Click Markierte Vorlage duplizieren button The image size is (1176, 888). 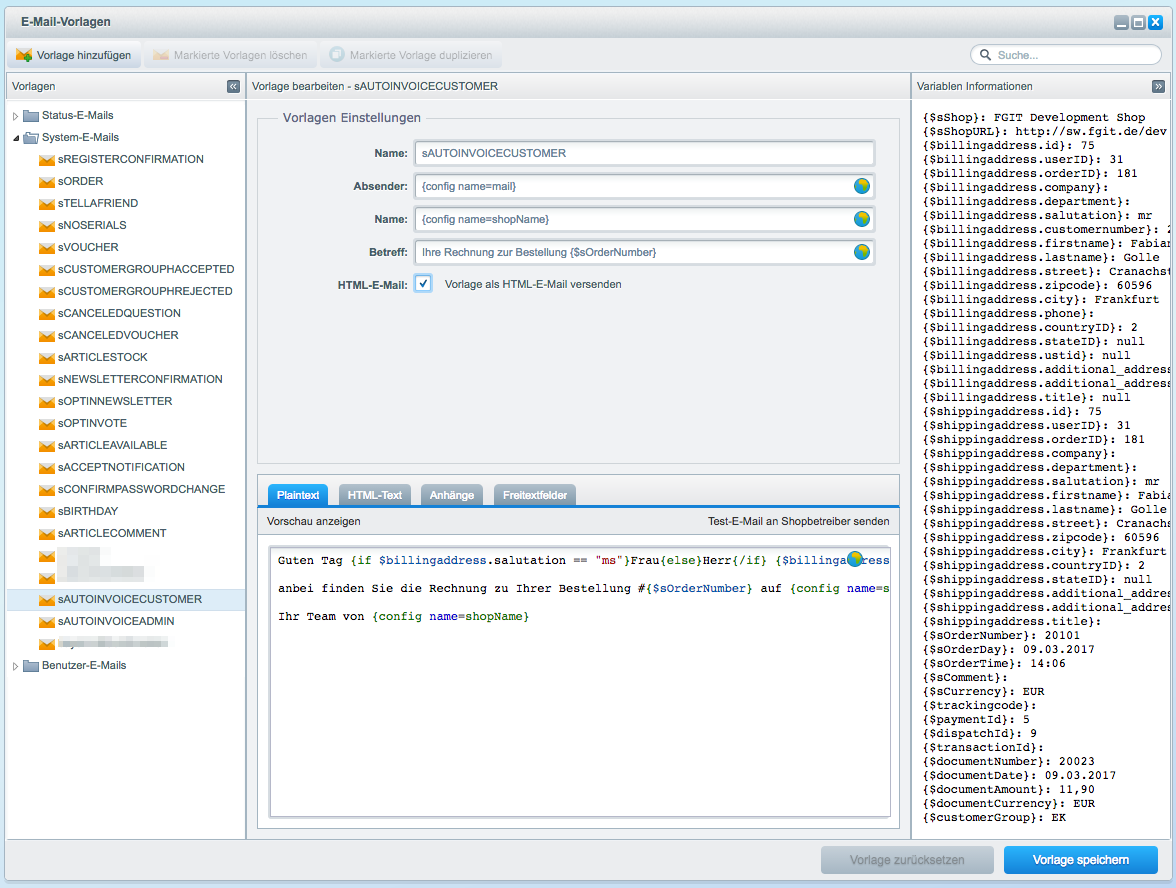412,55
